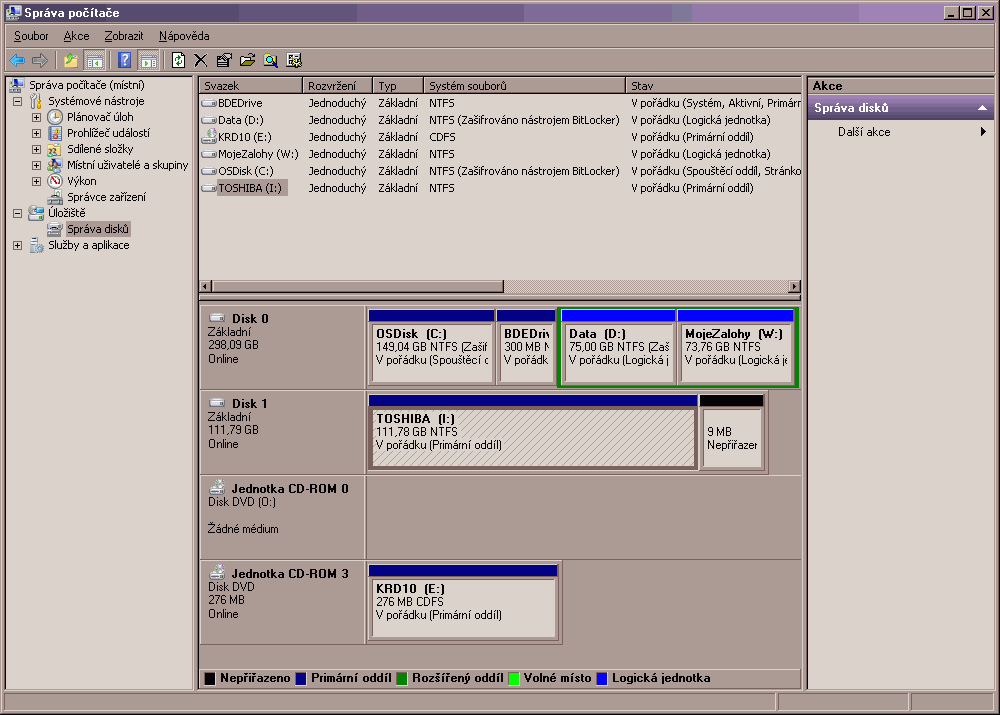Click the open folder toolbar icon
1000x715 pixels.
[247, 60]
